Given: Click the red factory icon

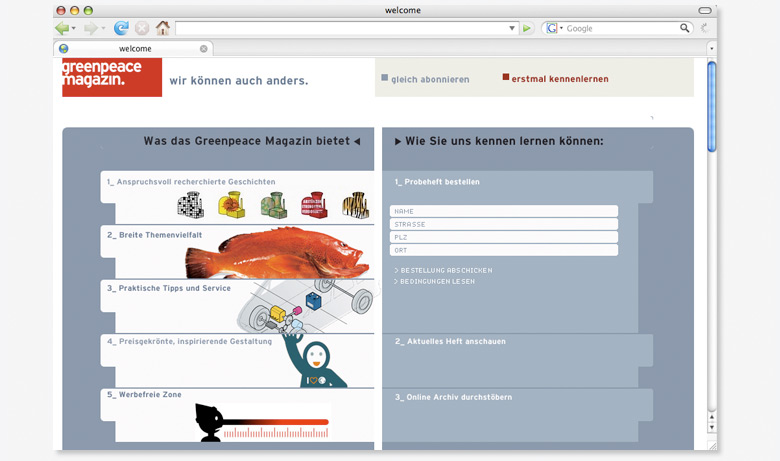Looking at the screenshot, I should tap(314, 205).
